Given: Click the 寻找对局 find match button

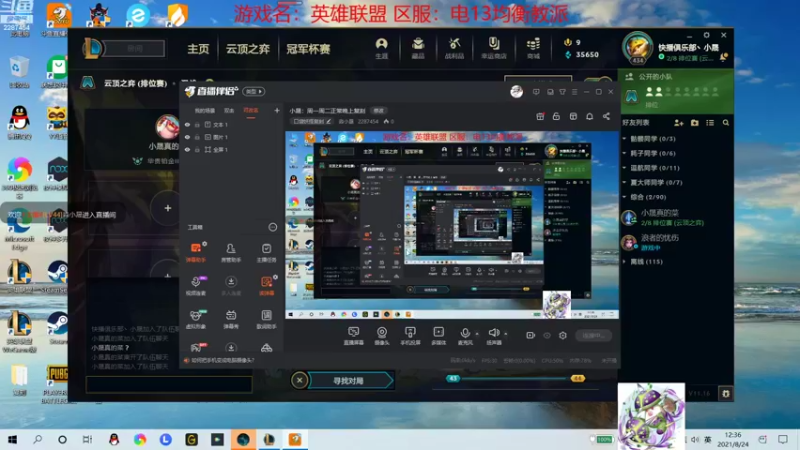Looking at the screenshot, I should pyautogui.click(x=351, y=381).
